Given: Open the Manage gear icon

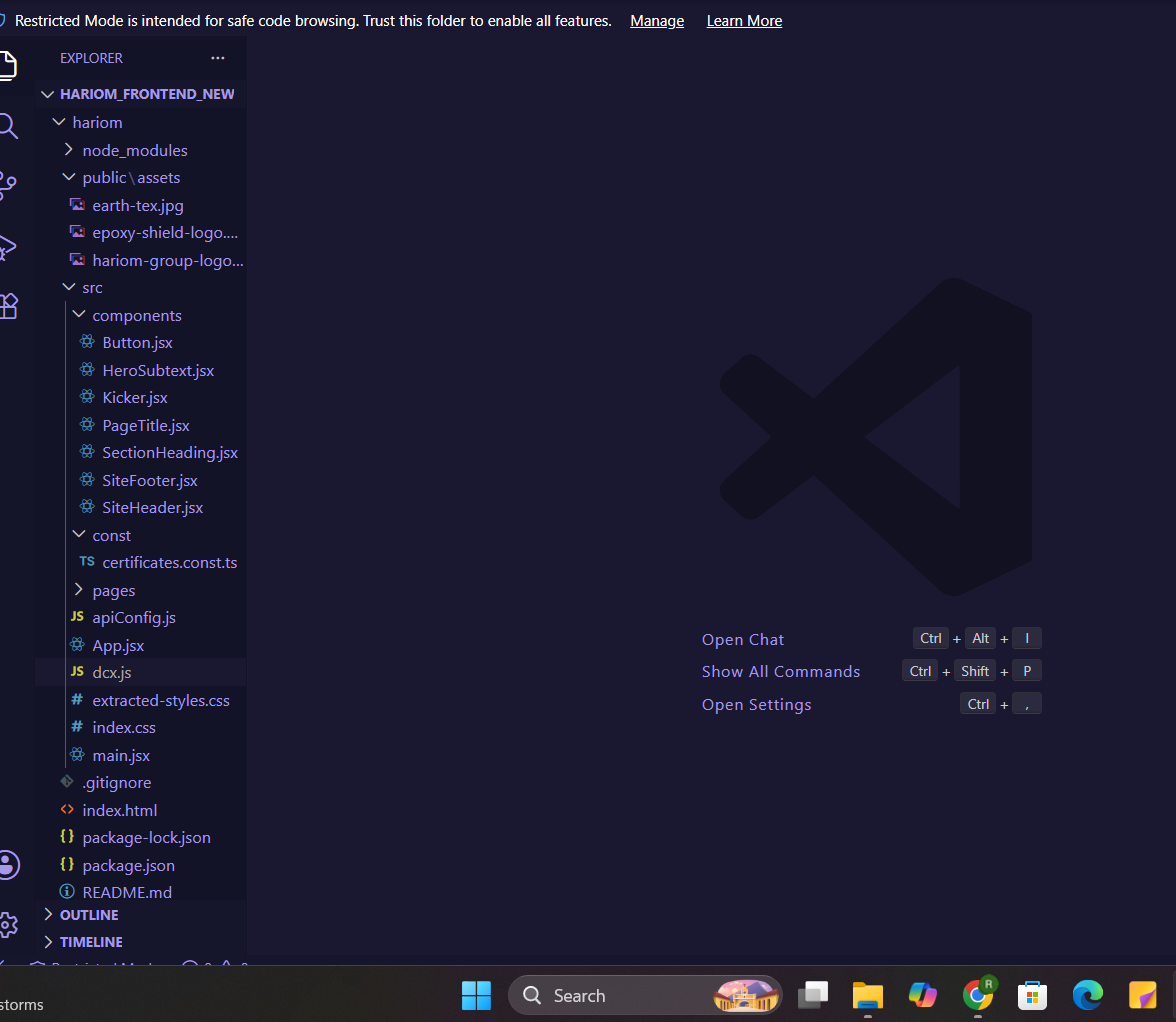Looking at the screenshot, I should click(8, 925).
